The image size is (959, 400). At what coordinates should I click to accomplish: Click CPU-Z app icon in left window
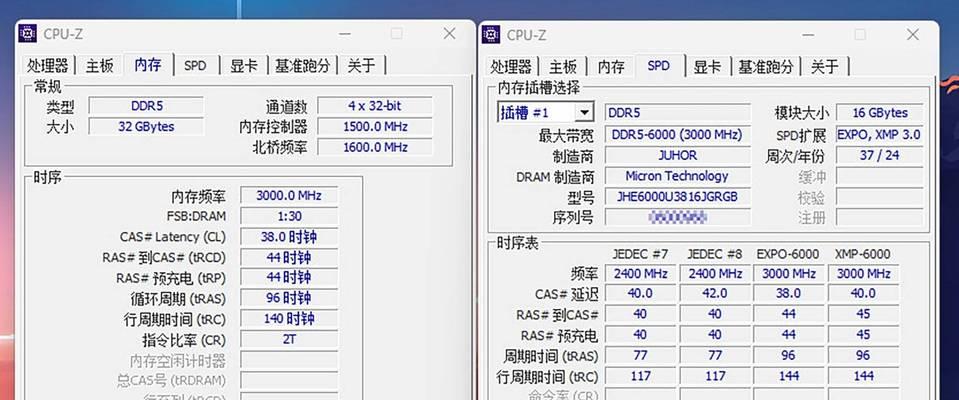[28, 34]
